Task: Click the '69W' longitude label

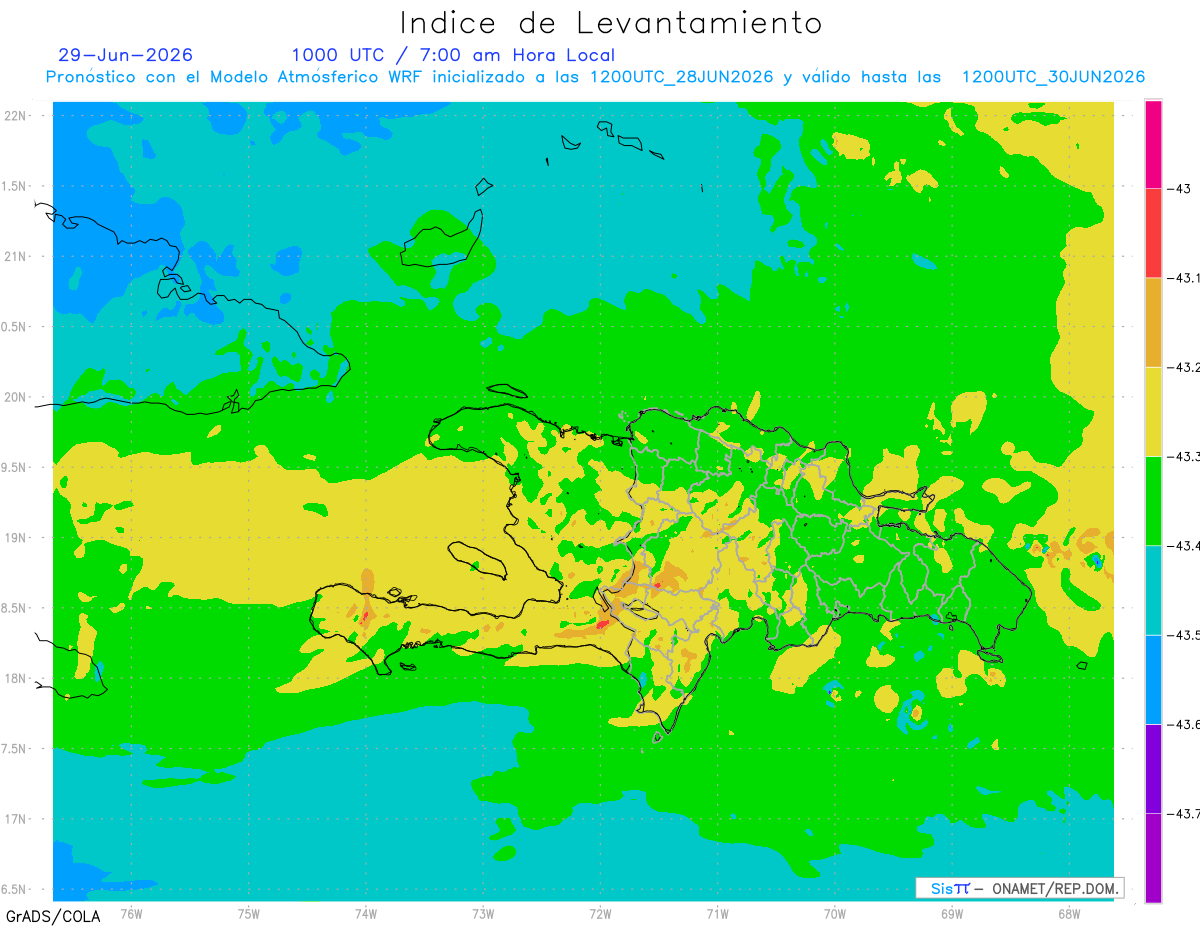Action: coord(952,913)
